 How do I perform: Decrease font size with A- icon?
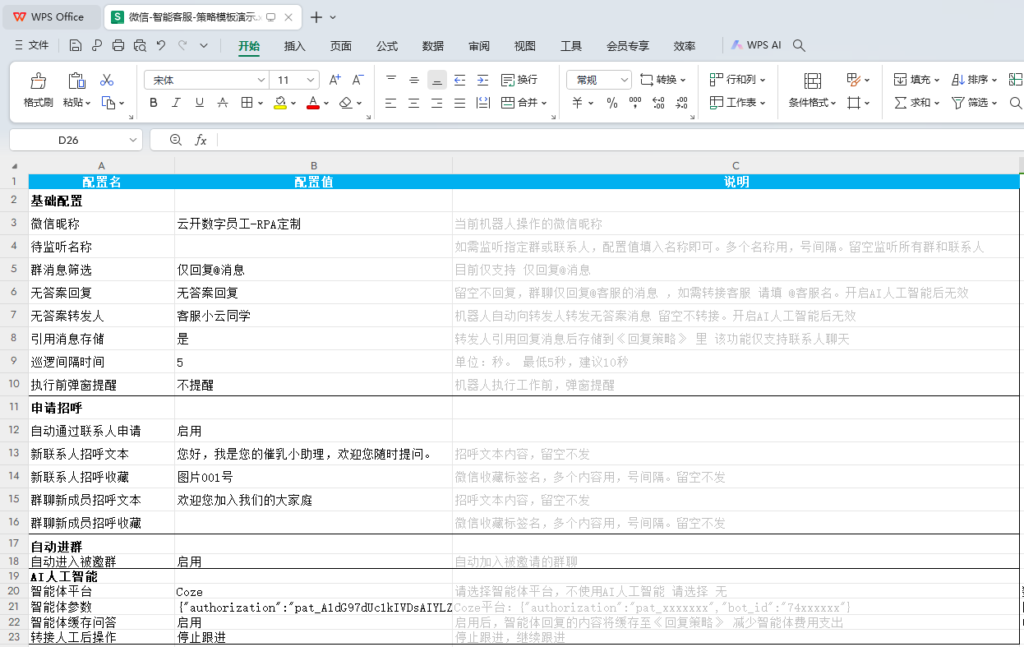pos(358,80)
